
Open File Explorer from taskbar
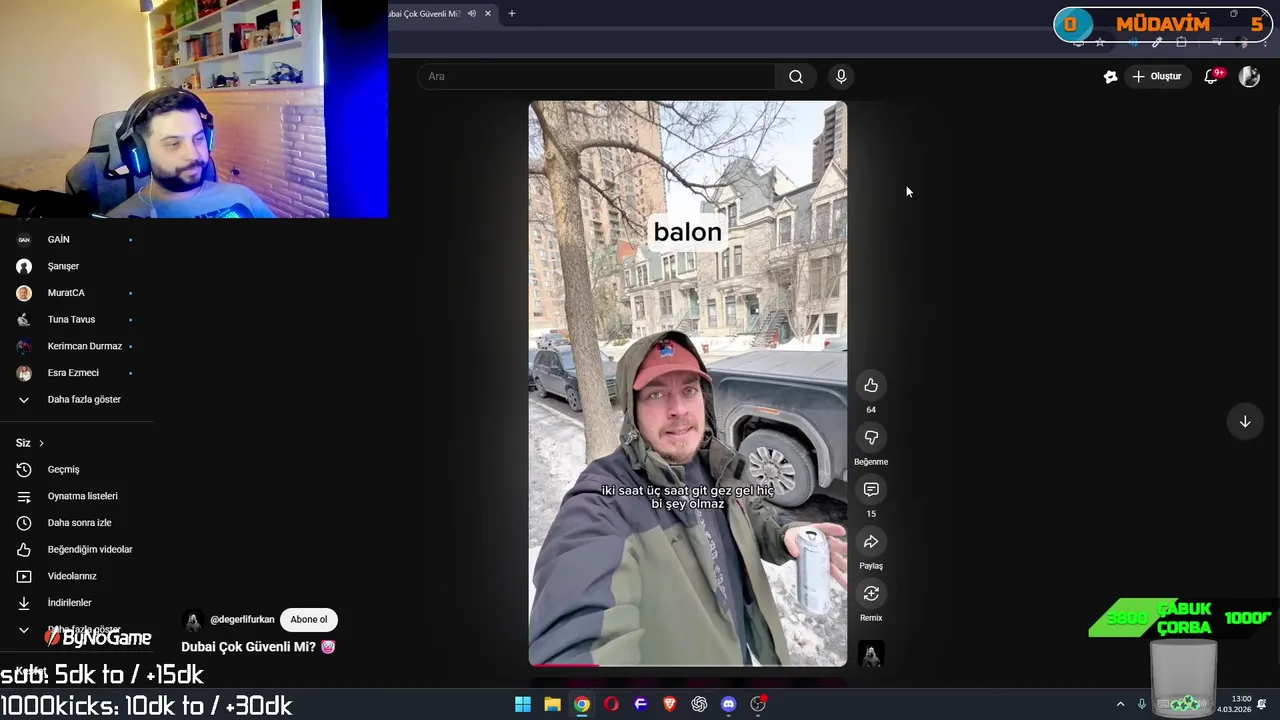coord(552,705)
